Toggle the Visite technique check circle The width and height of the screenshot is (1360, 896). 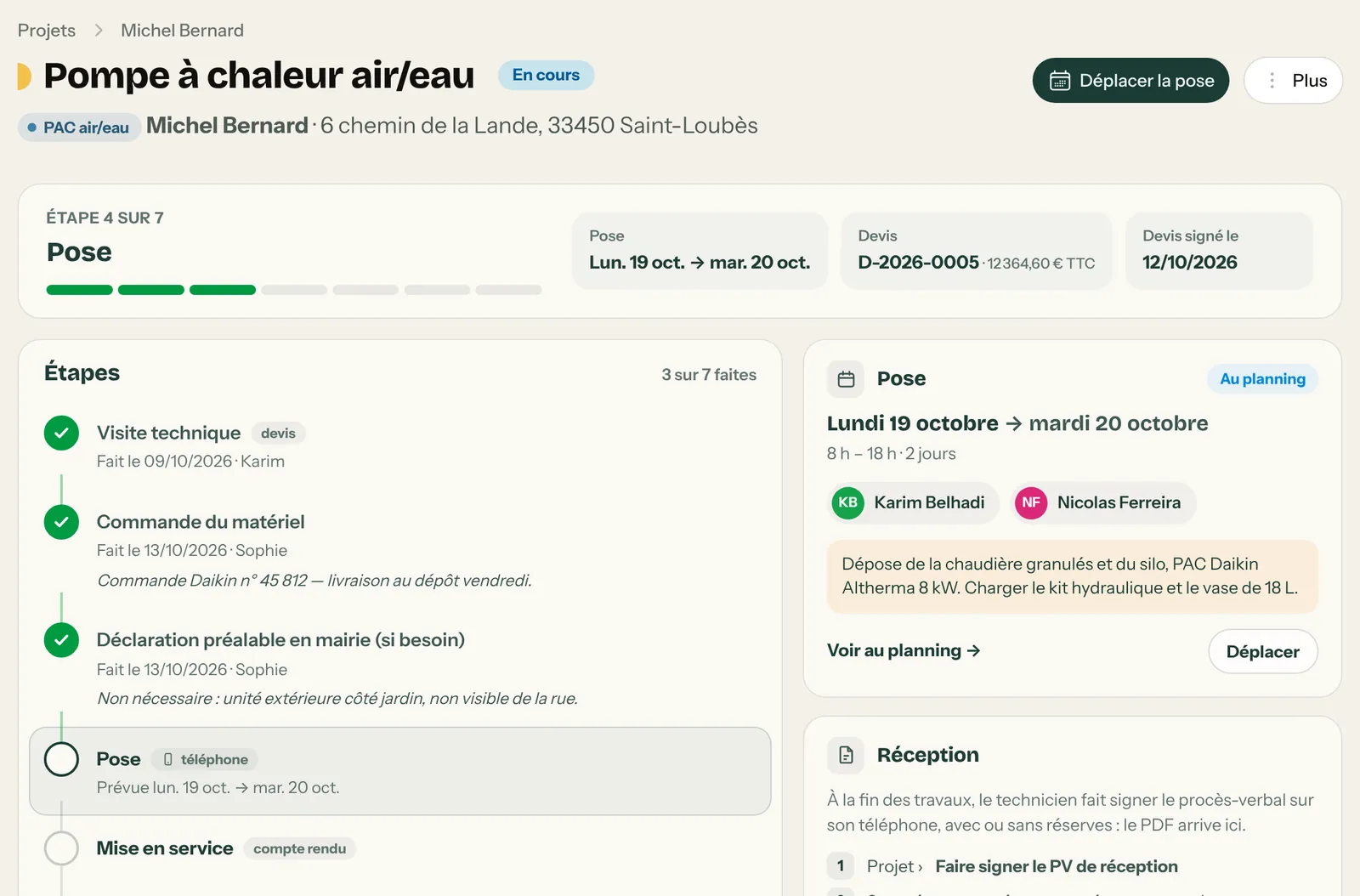pyautogui.click(x=61, y=434)
